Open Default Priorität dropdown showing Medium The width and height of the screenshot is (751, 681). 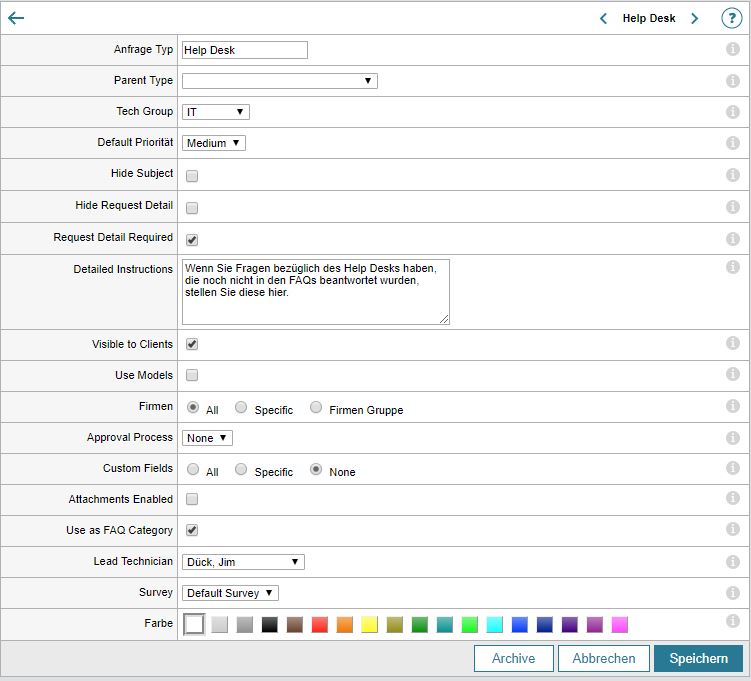pos(214,143)
